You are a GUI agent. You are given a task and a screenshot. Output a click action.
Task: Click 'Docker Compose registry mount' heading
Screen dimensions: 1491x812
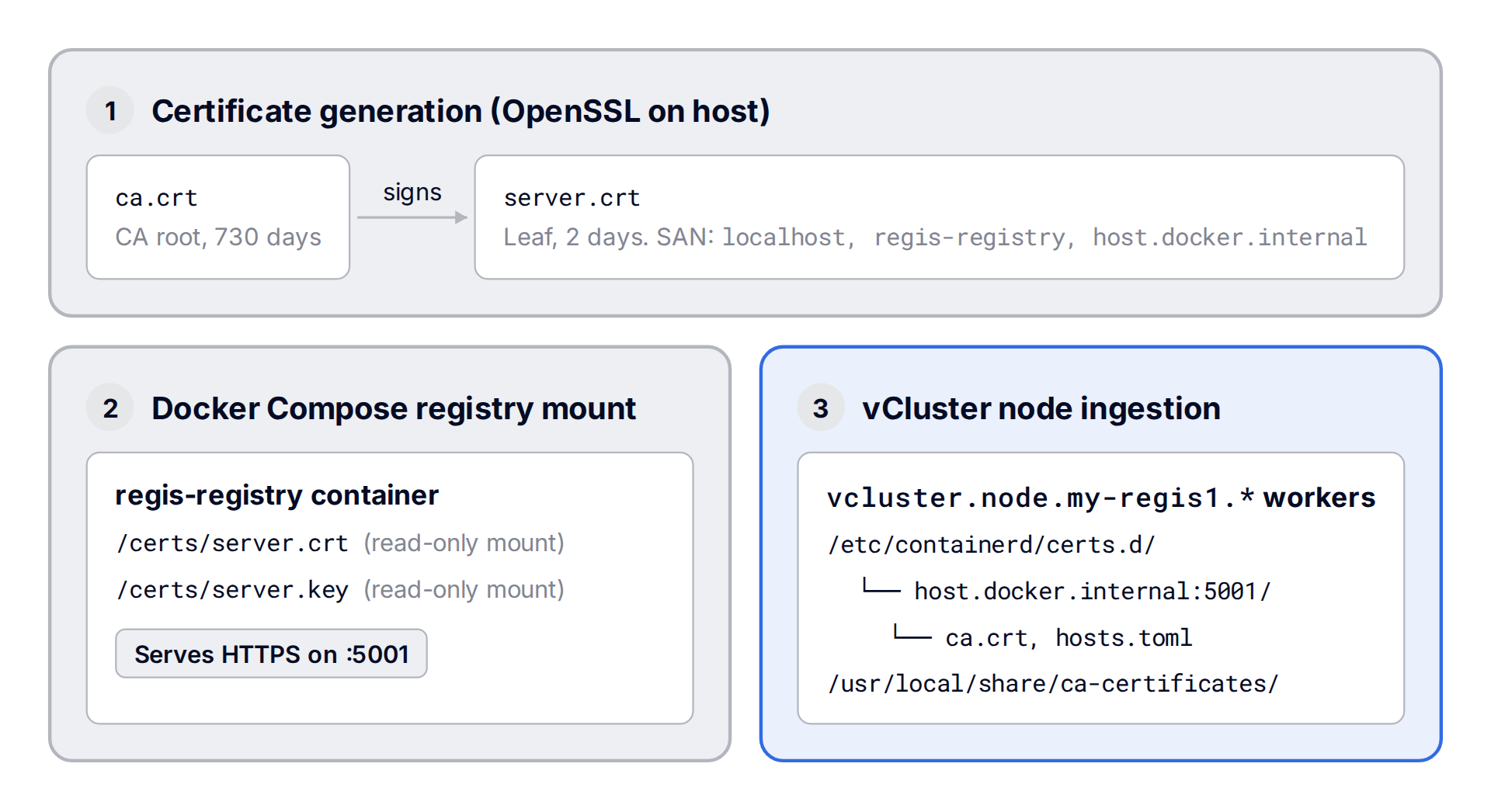coord(394,408)
